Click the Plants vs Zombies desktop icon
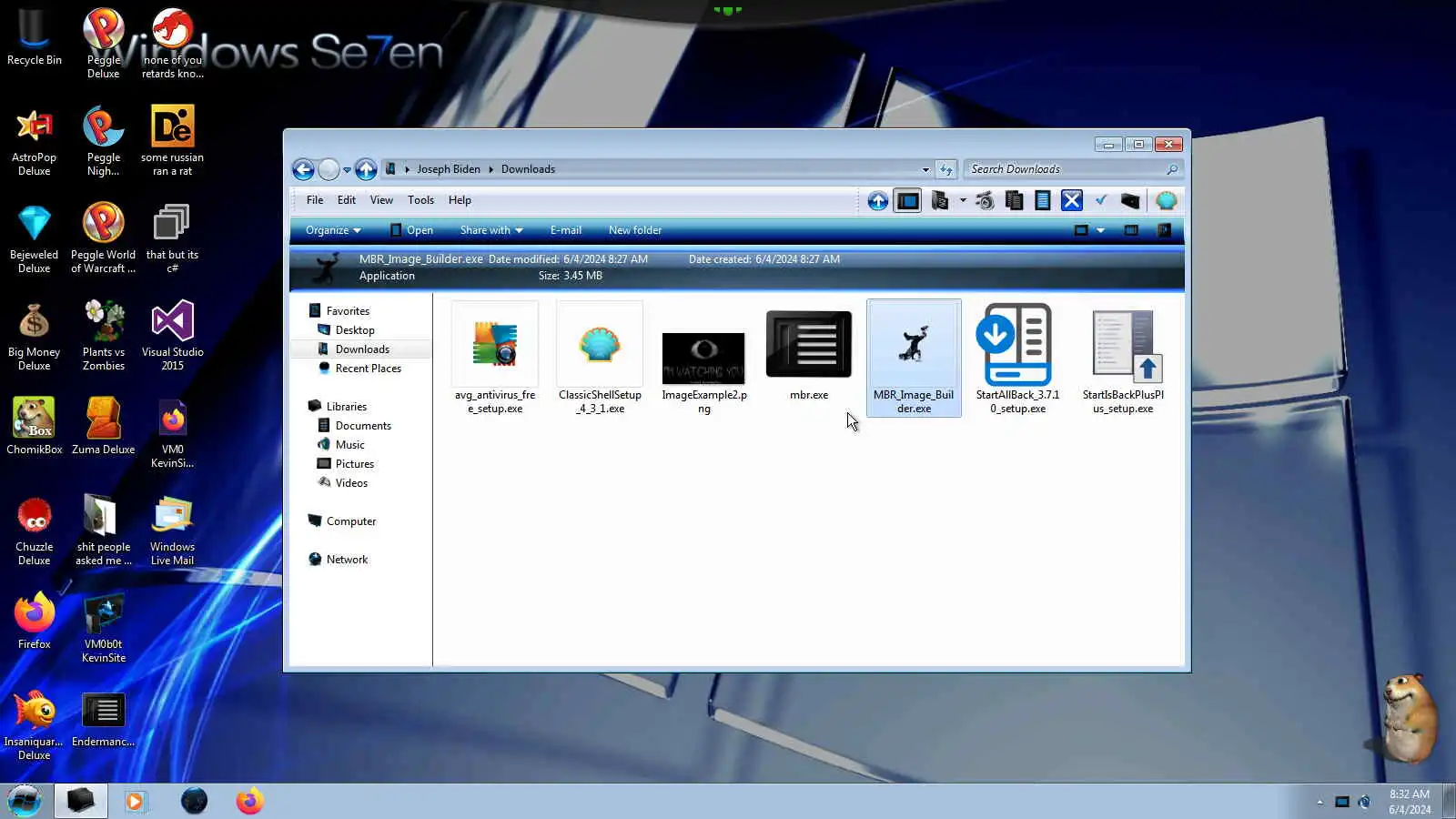 coord(104,335)
